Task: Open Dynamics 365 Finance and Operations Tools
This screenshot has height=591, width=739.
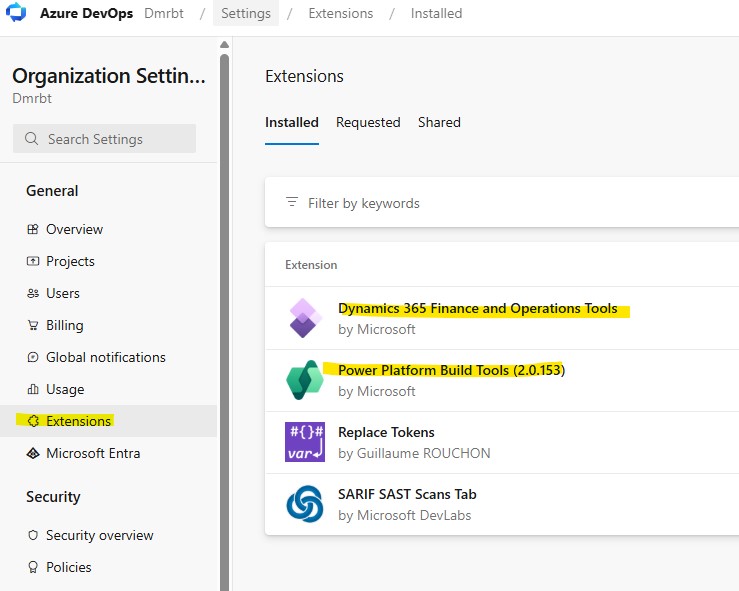Action: [477, 308]
